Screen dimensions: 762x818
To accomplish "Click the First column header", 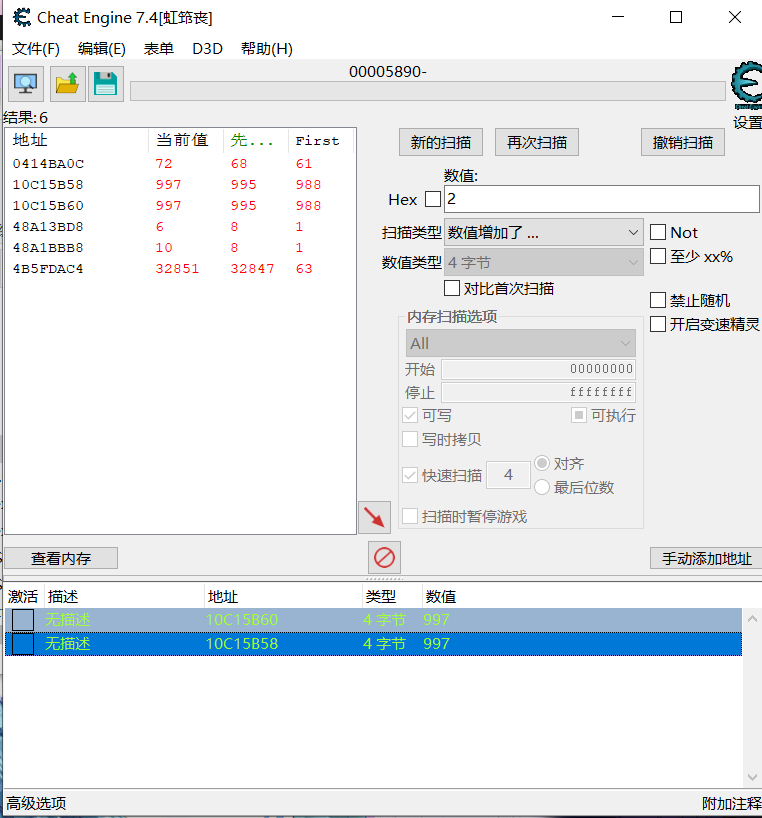I will 321,140.
